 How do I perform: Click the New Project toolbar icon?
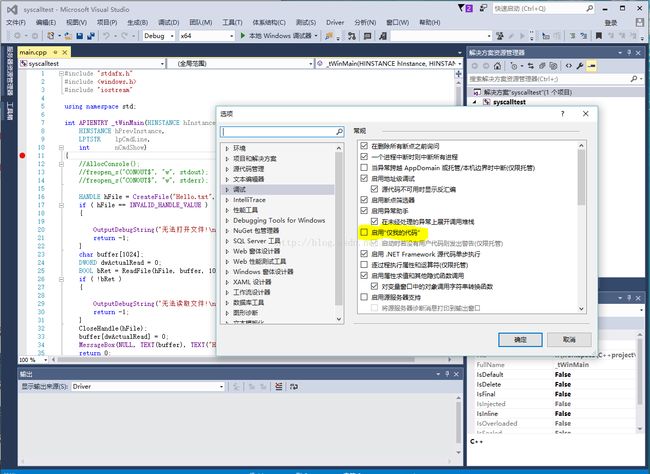click(51, 36)
